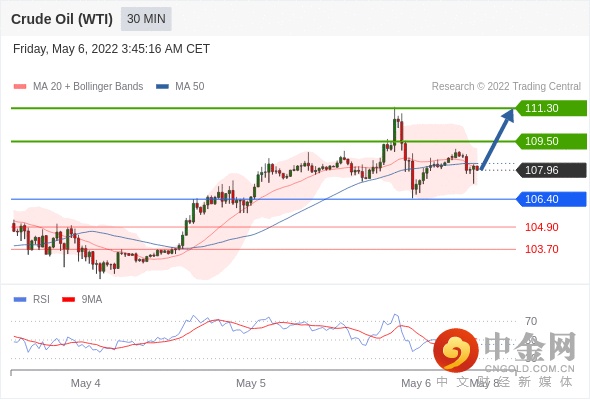Viewport: 590px width, 400px height.
Task: Toggle the MA 20 + Bollinger Bands legend
Action: tap(78, 87)
